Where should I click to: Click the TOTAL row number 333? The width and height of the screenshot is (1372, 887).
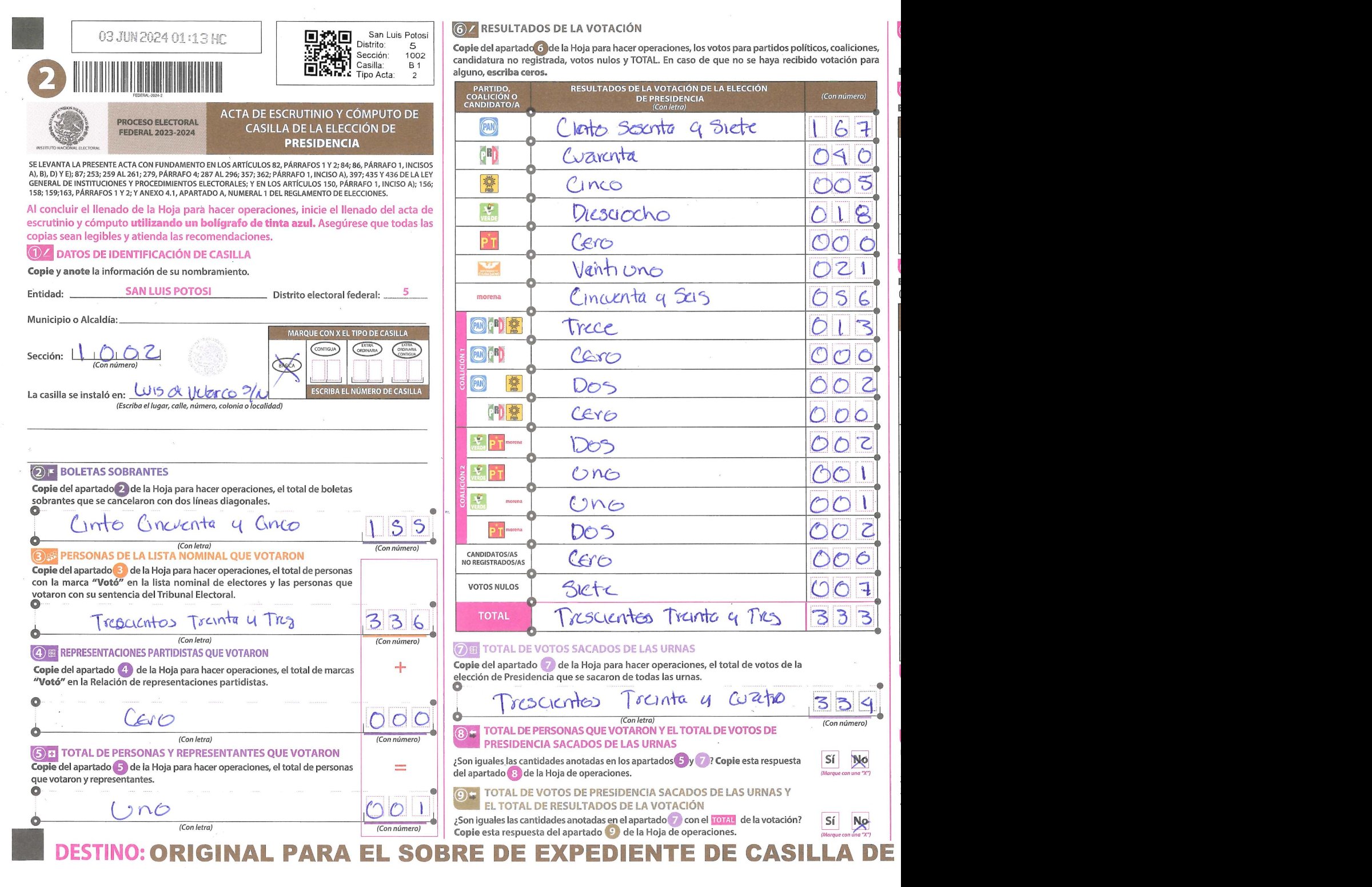coord(841,617)
